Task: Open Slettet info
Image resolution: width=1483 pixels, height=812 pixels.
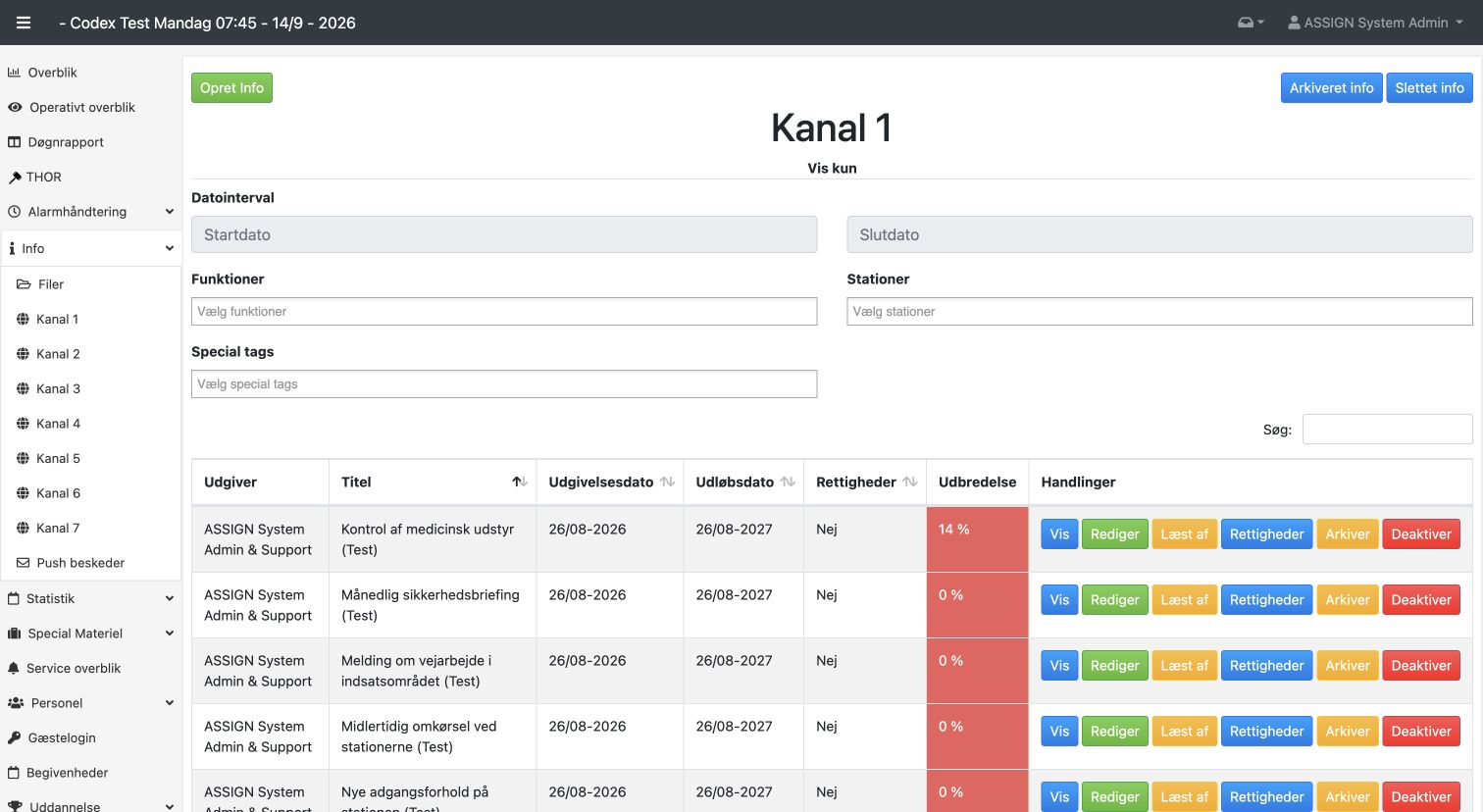Action: 1429,88
